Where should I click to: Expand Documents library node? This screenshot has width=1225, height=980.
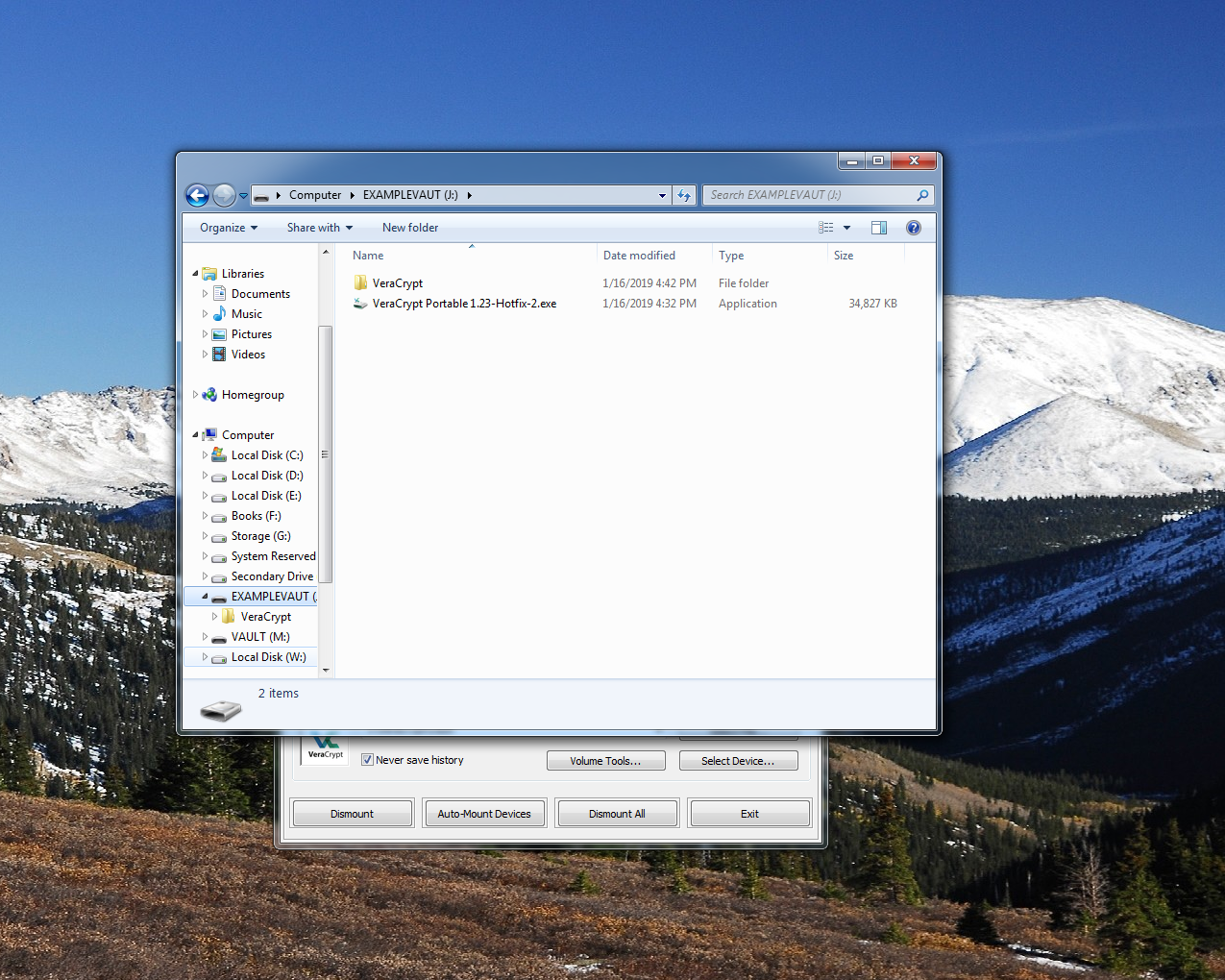click(205, 294)
